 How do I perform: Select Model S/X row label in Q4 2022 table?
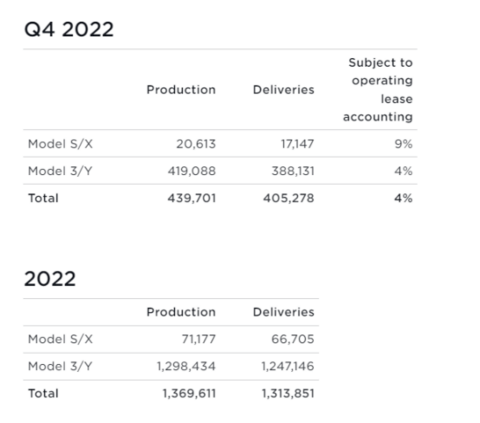pyautogui.click(x=60, y=144)
